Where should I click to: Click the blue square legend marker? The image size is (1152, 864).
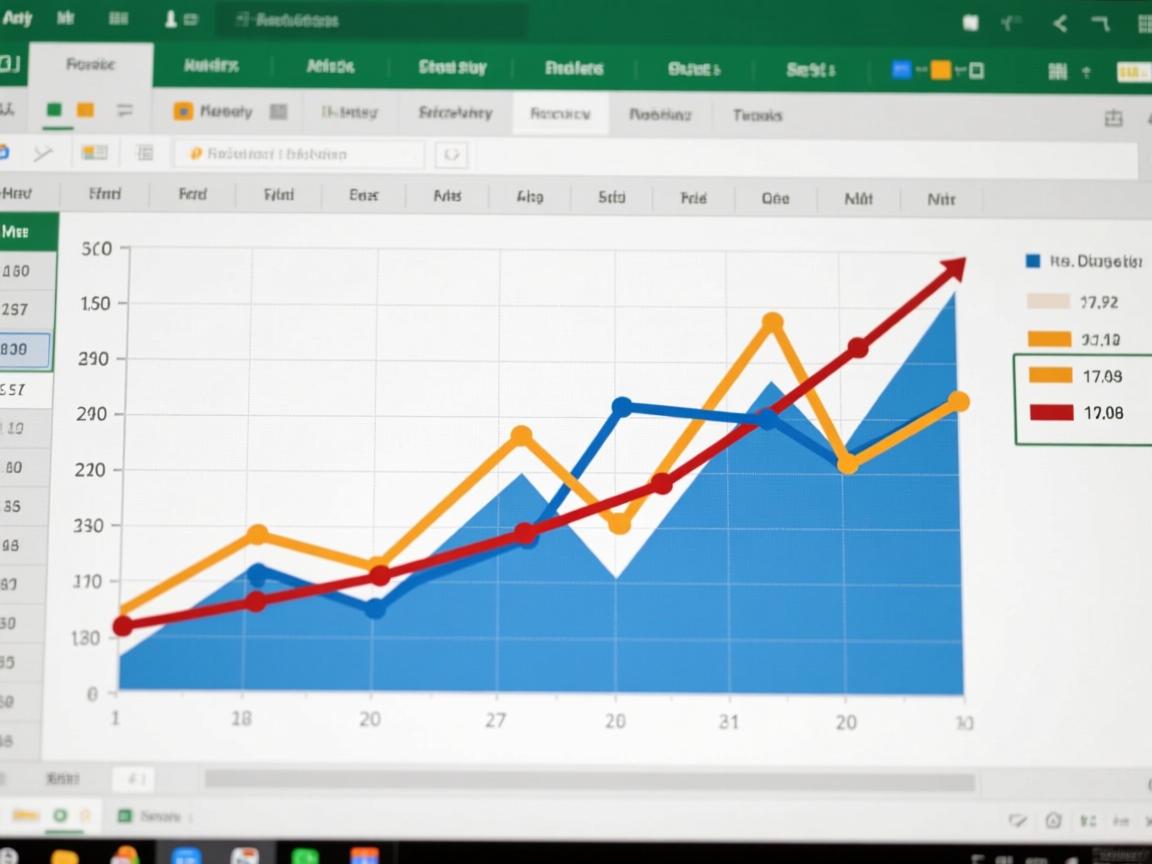[1033, 262]
